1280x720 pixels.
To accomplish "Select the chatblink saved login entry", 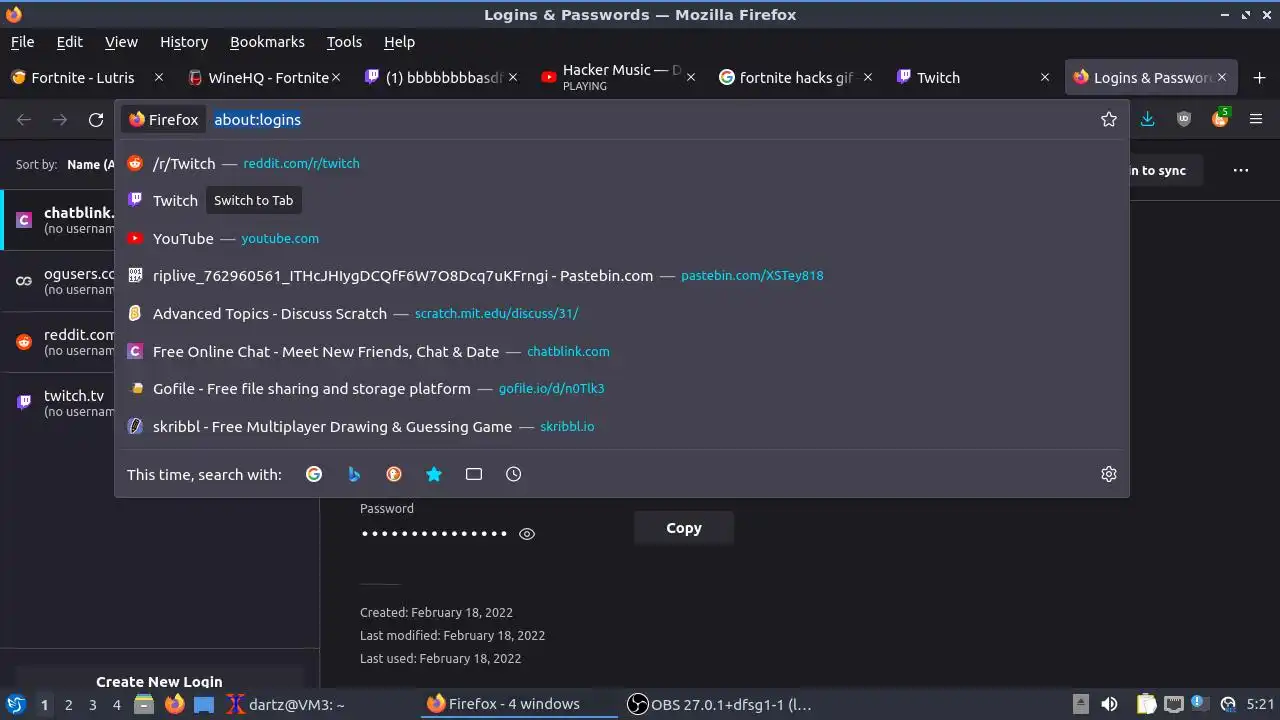I will tap(58, 220).
